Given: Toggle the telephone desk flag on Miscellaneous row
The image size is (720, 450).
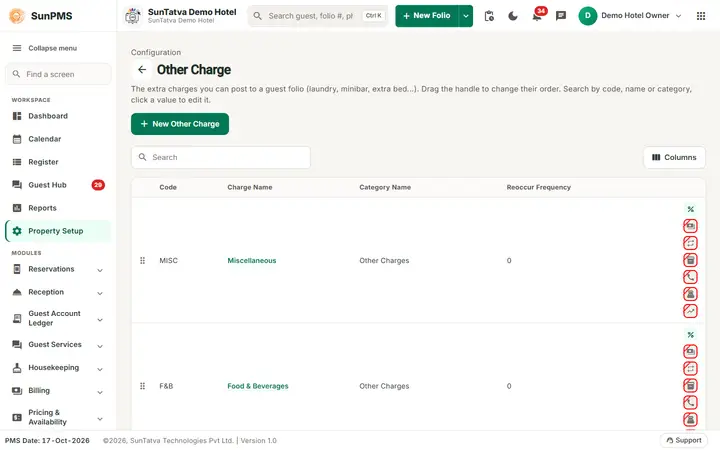Looking at the screenshot, I should point(690,293).
